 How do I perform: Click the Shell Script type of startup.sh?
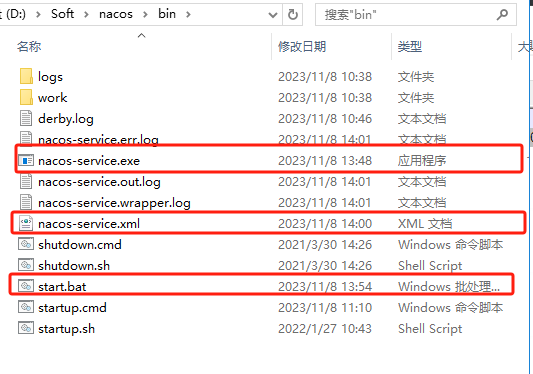point(430,329)
